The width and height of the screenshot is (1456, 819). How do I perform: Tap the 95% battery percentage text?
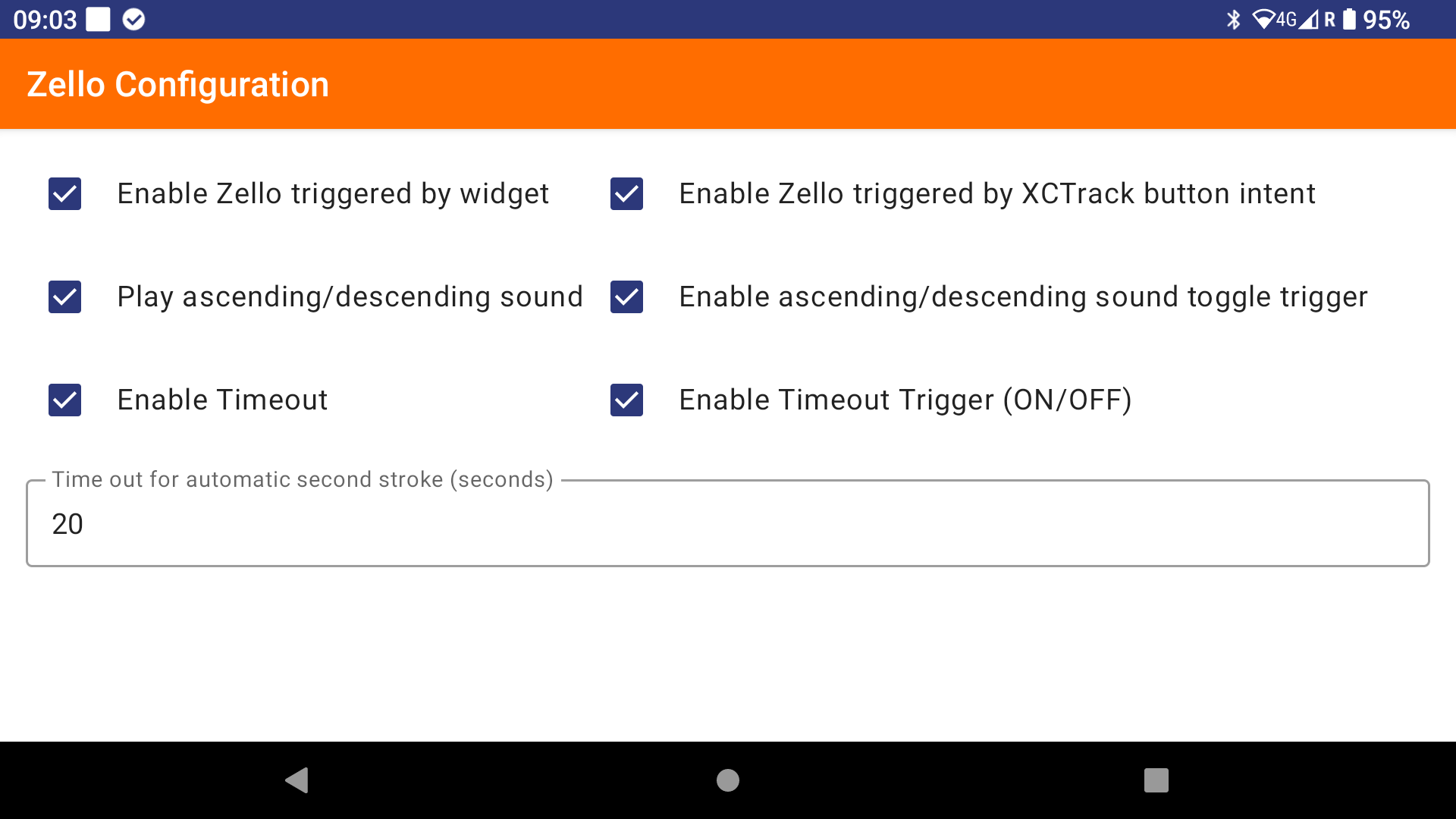[x=1386, y=20]
